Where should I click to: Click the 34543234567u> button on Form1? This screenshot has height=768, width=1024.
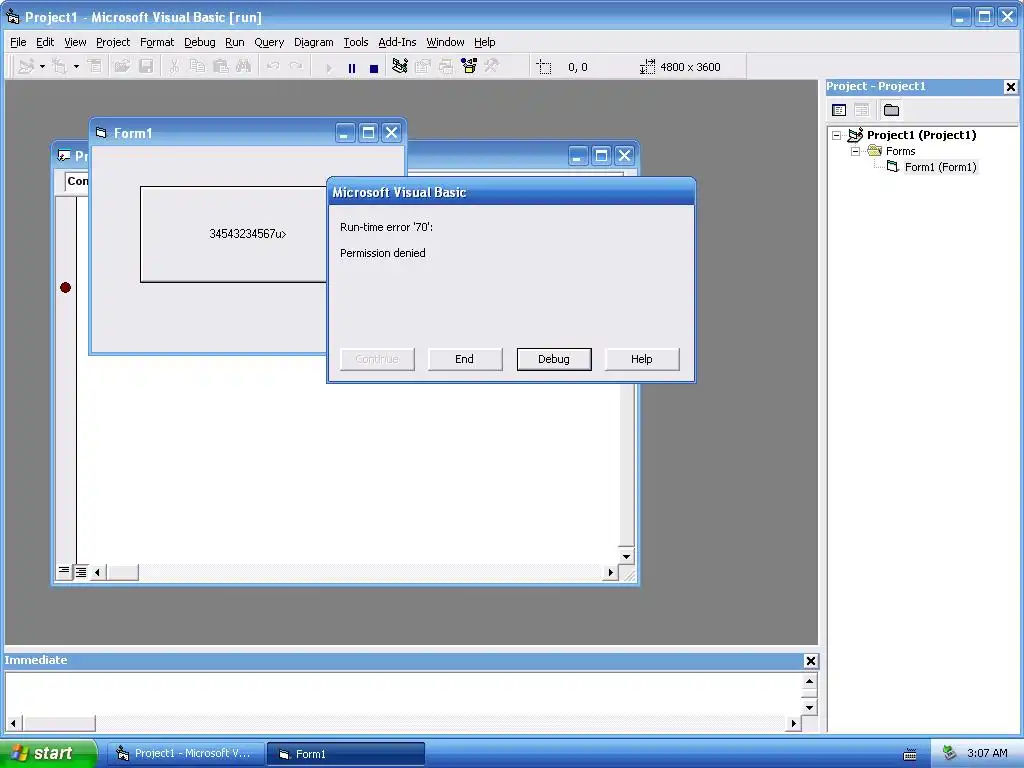(x=233, y=234)
